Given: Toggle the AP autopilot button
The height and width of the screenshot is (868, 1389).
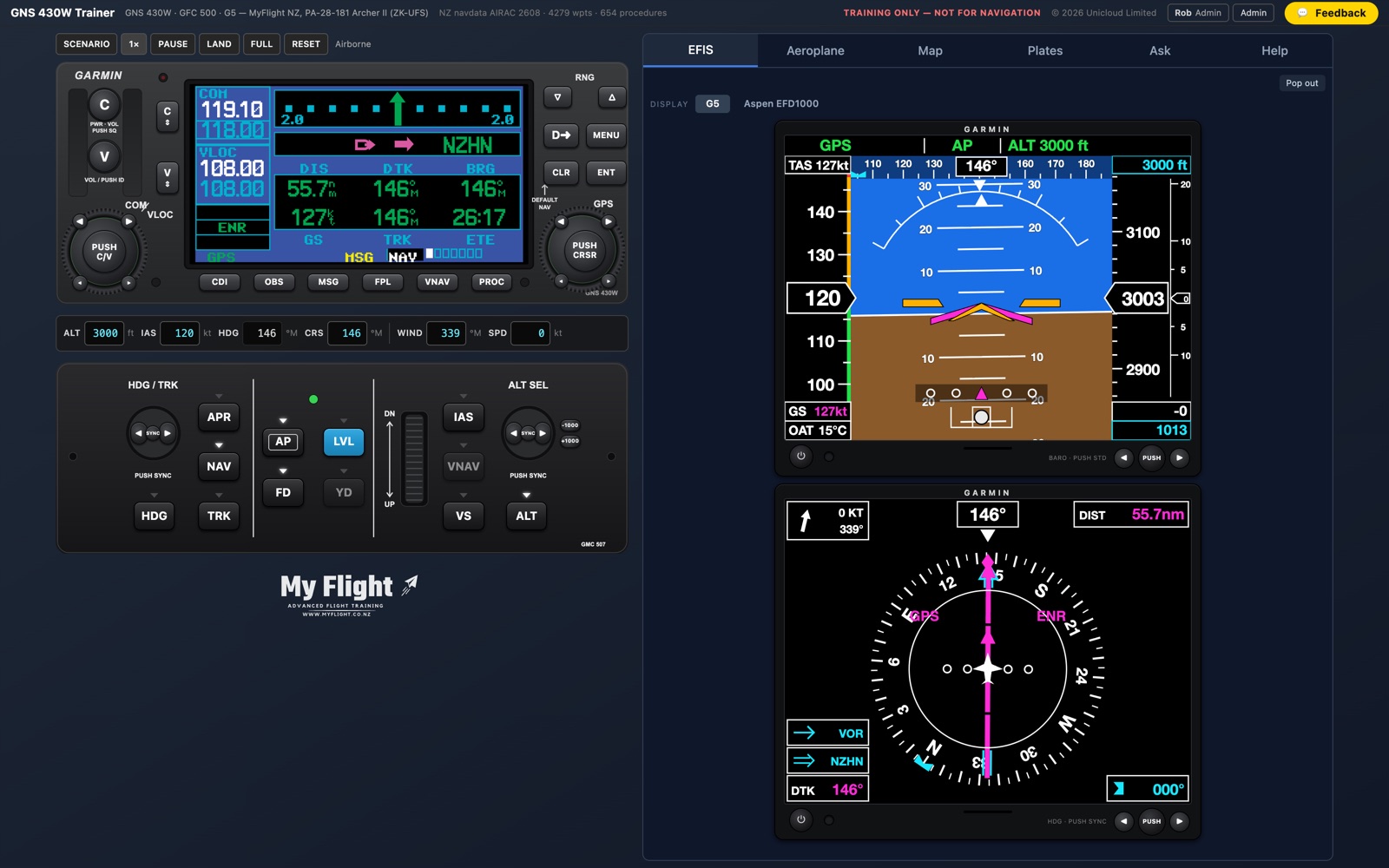Looking at the screenshot, I should pos(283,442).
